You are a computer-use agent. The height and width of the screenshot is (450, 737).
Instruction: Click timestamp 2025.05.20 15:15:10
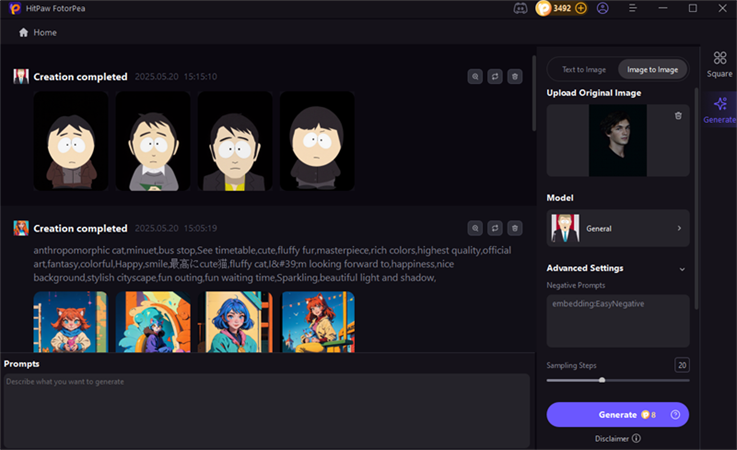176,77
